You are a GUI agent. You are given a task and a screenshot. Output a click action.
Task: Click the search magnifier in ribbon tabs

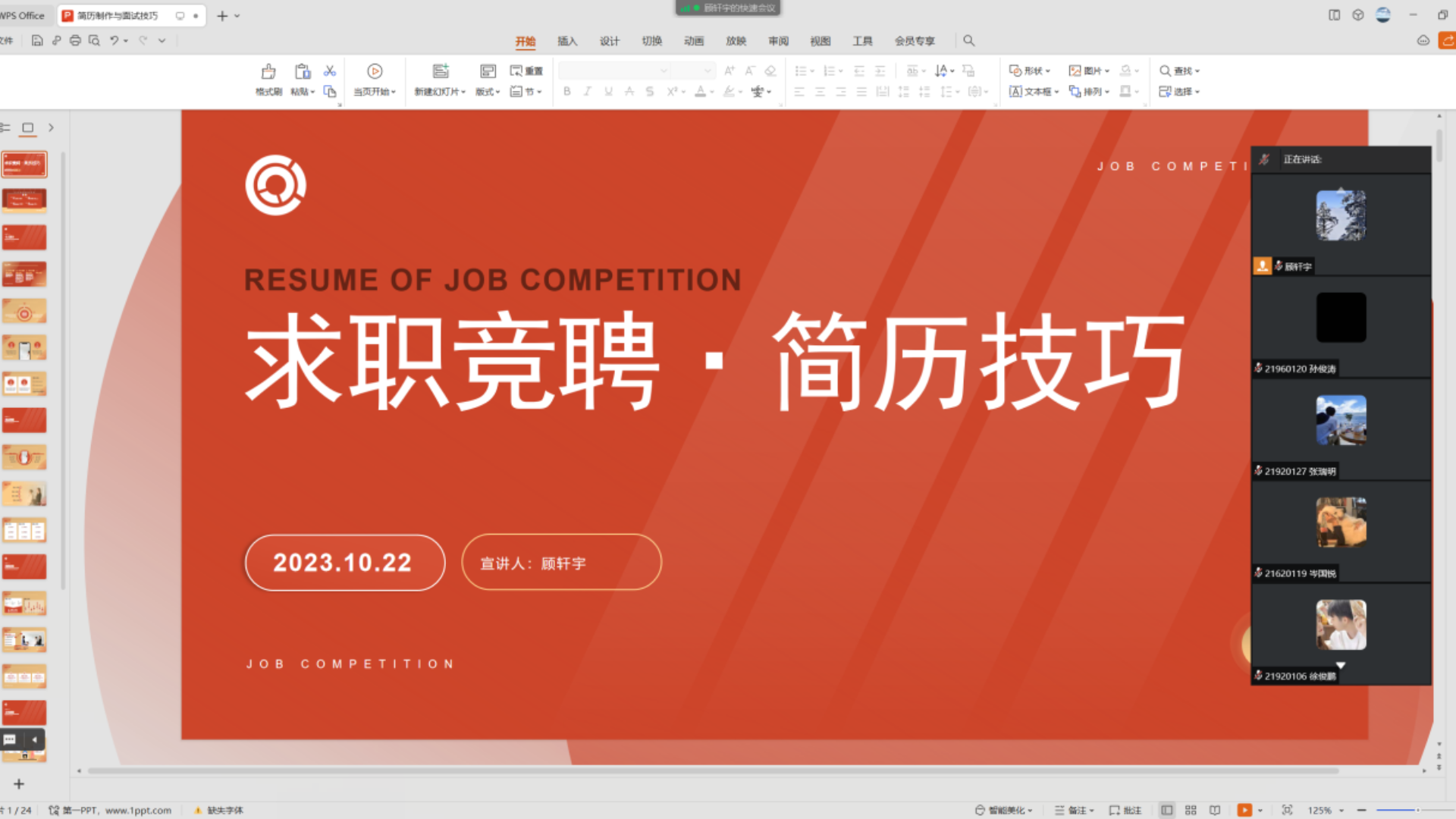(968, 41)
